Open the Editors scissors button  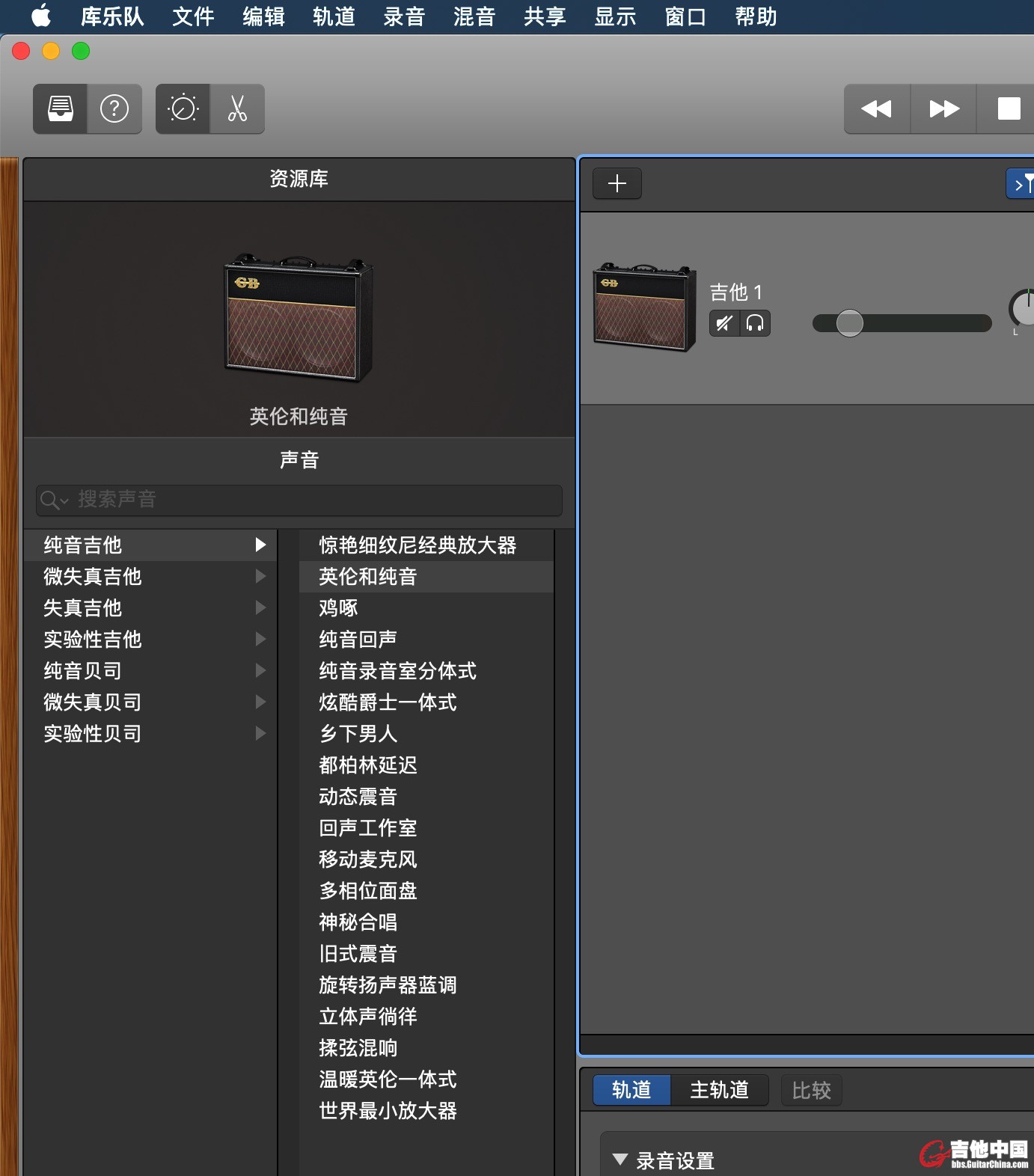point(237,109)
